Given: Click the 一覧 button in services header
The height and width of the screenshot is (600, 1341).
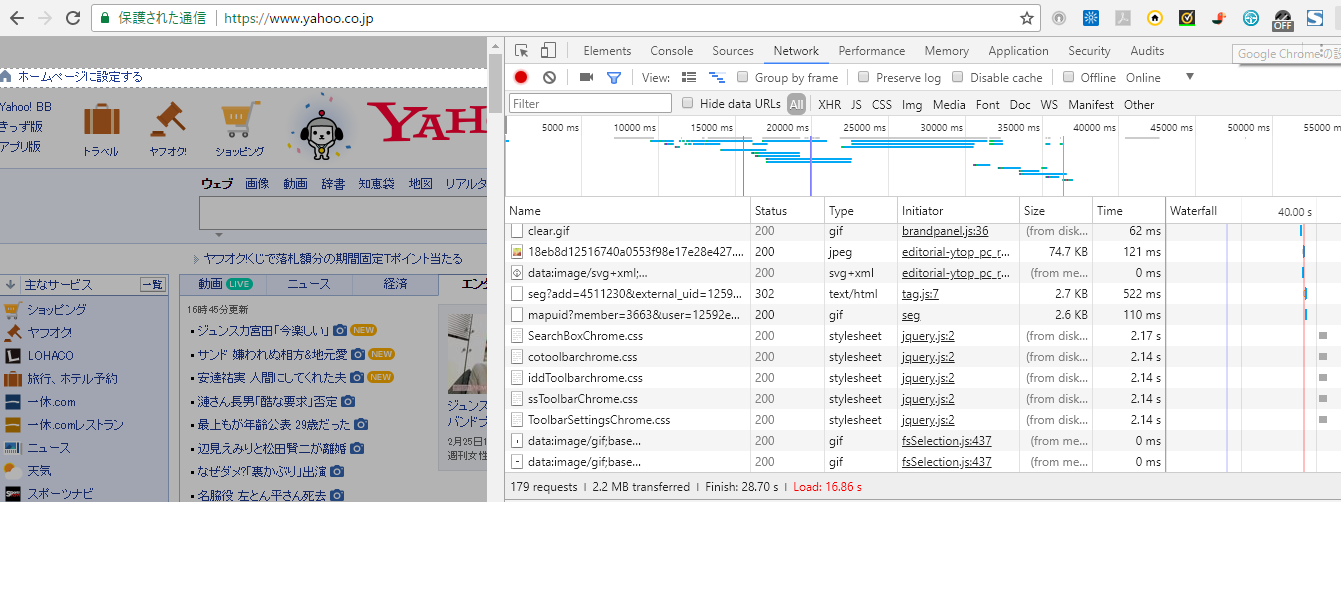Looking at the screenshot, I should (152, 285).
